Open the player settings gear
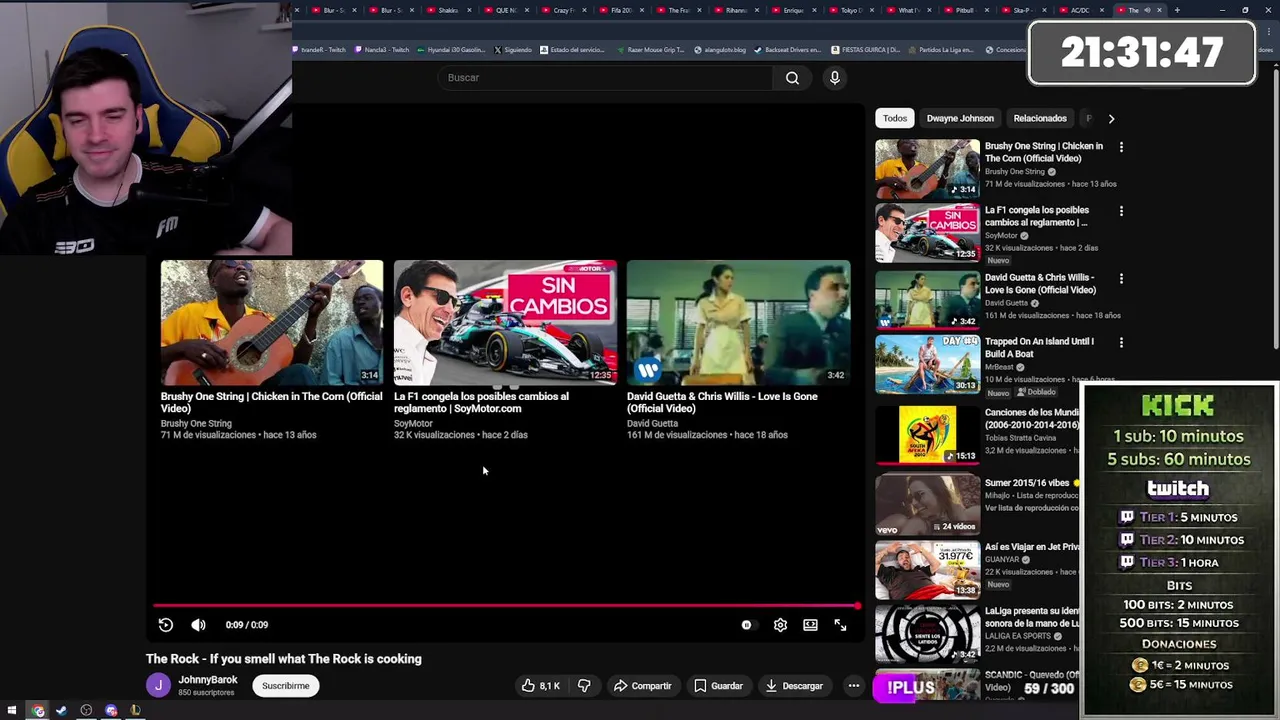This screenshot has width=1280, height=720. click(780, 625)
